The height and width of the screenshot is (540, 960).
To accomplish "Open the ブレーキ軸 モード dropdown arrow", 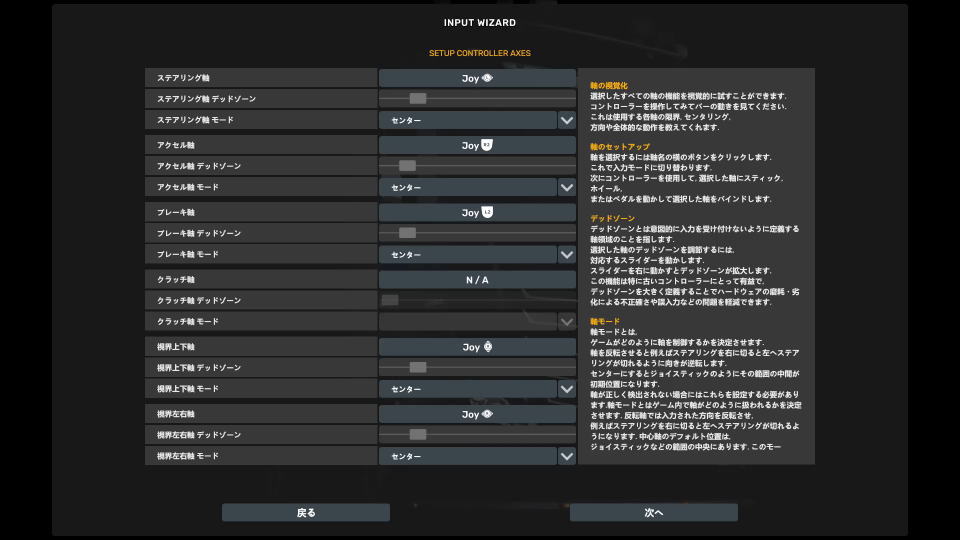I will tap(567, 254).
